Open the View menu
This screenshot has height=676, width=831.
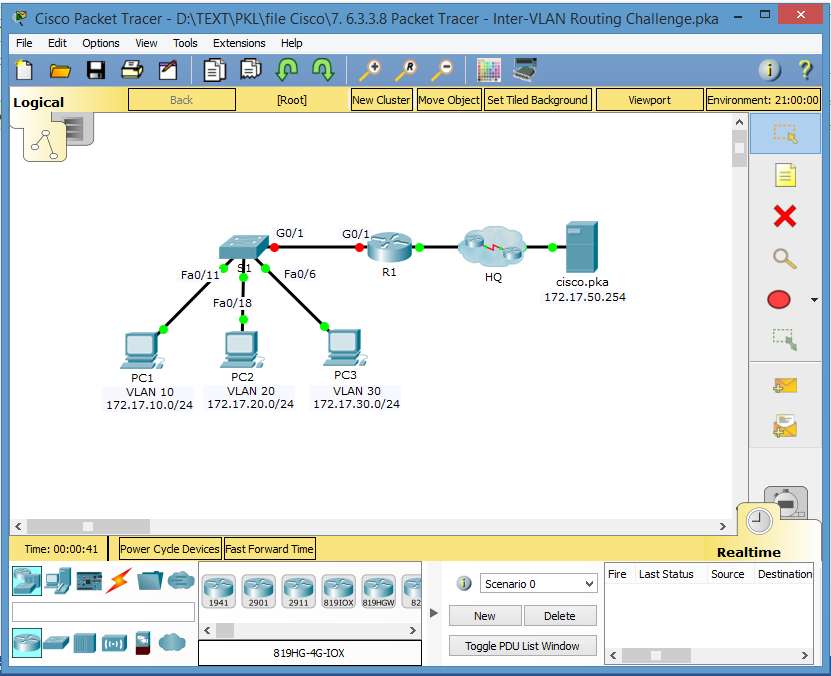pyautogui.click(x=146, y=43)
